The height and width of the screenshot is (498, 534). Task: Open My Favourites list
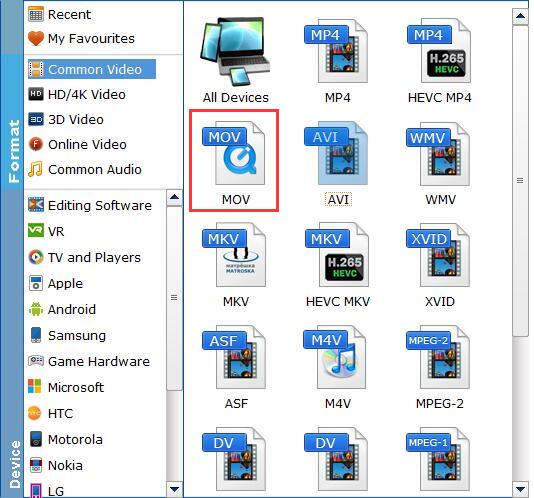point(81,38)
